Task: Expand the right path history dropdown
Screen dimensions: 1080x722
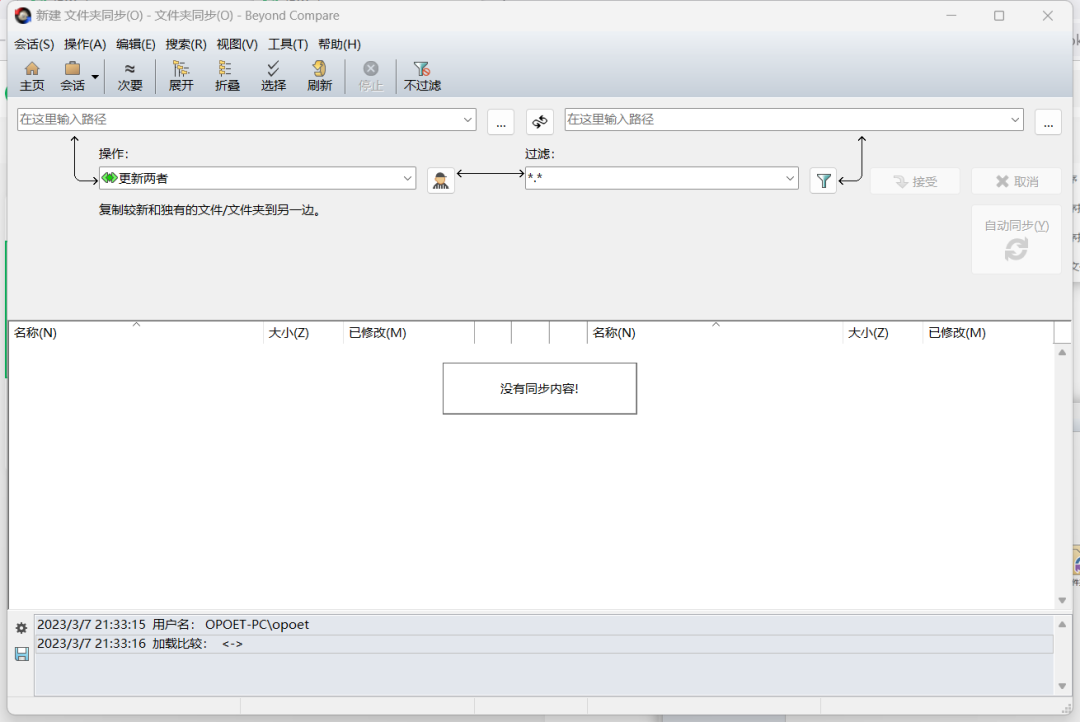Action: tap(1015, 119)
